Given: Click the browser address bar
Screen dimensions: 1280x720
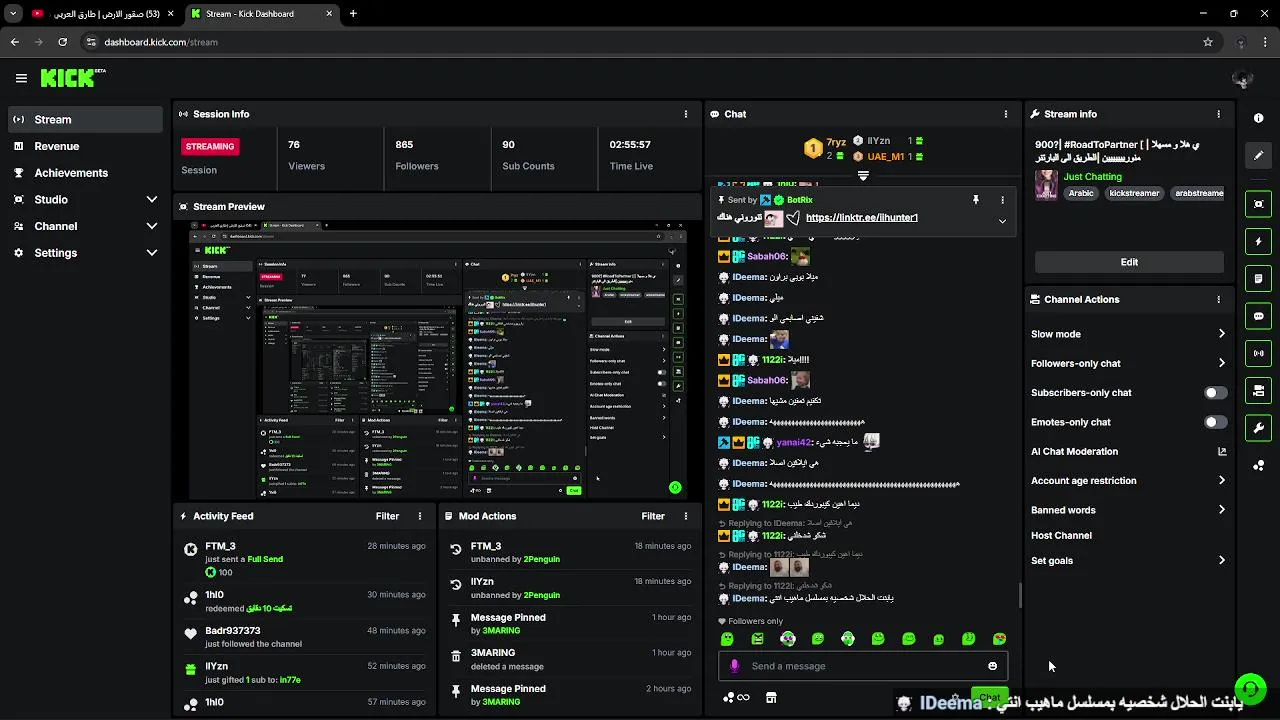Looking at the screenshot, I should [640, 42].
